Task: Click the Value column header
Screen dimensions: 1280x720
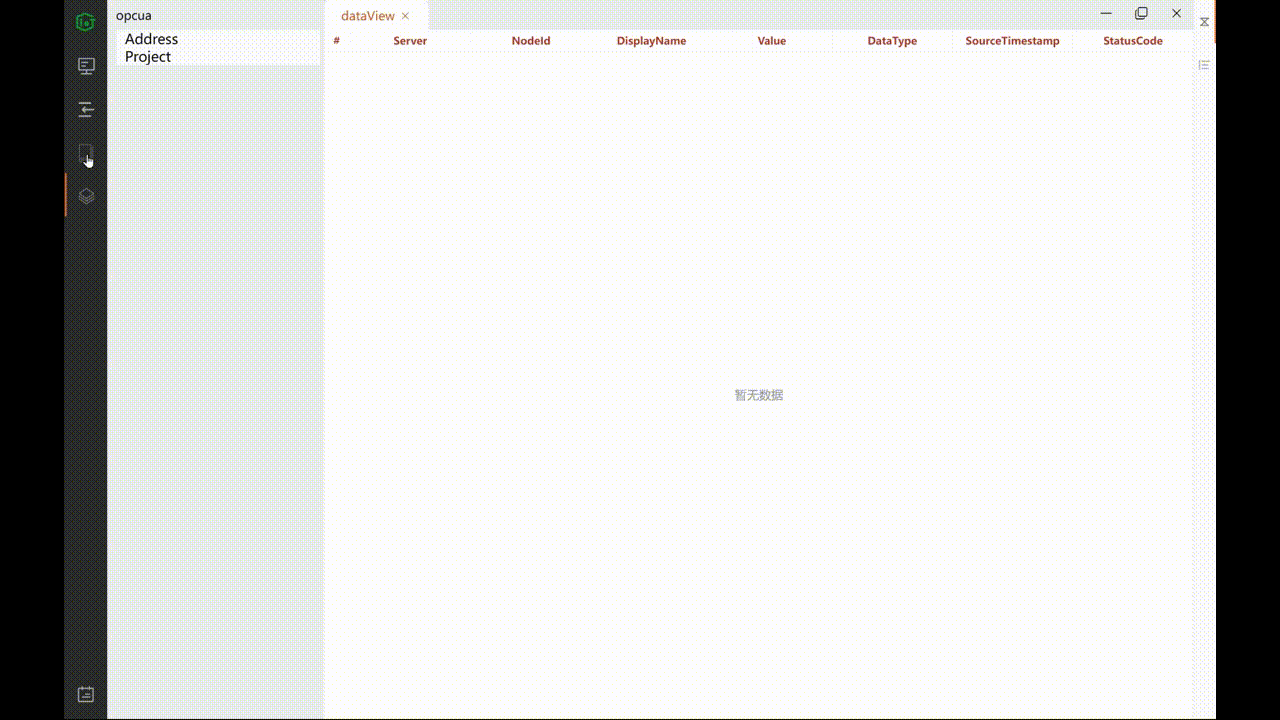Action: coord(772,41)
